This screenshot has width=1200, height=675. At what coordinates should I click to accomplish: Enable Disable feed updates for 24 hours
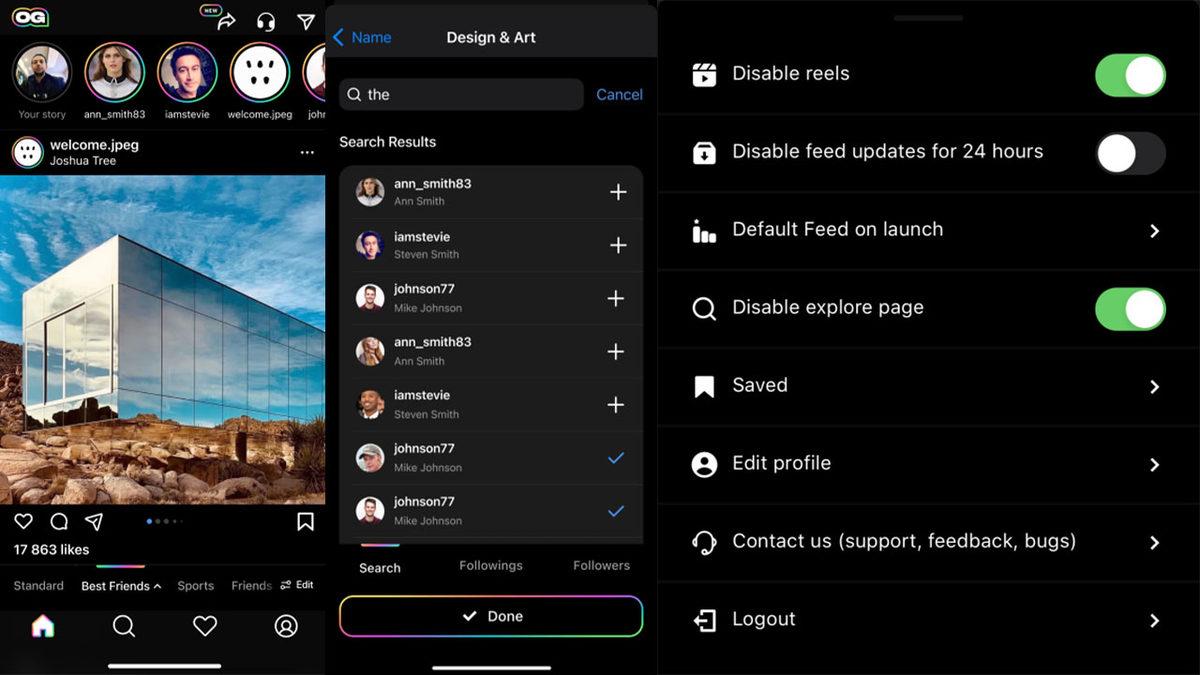(1130, 153)
